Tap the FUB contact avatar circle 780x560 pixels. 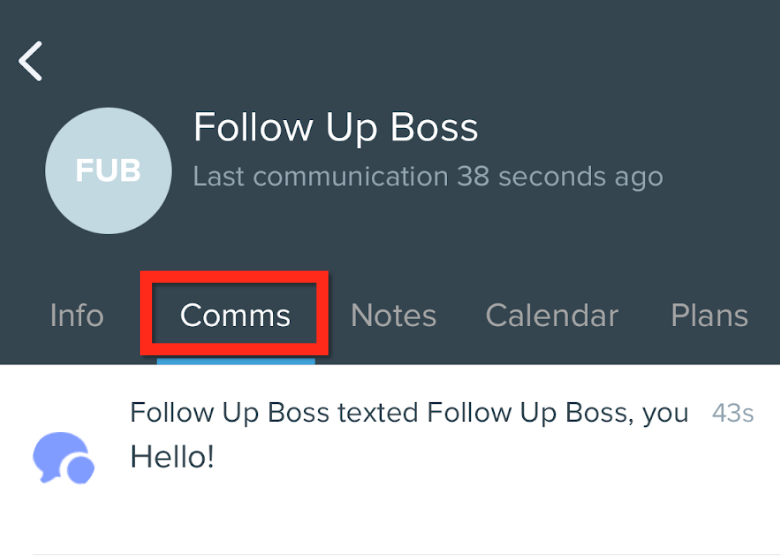point(108,171)
